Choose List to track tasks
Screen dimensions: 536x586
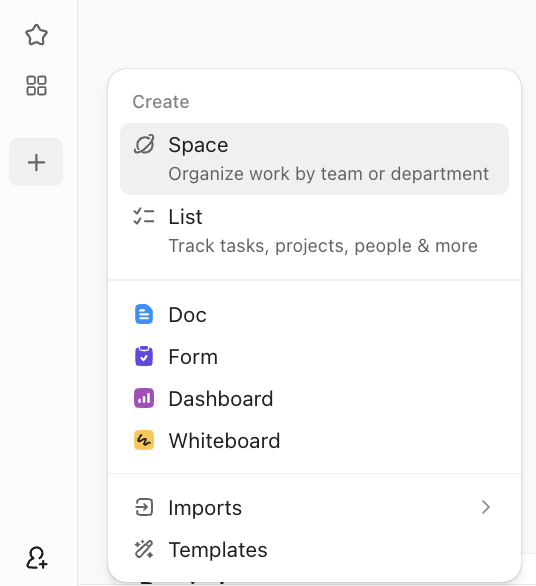(314, 231)
